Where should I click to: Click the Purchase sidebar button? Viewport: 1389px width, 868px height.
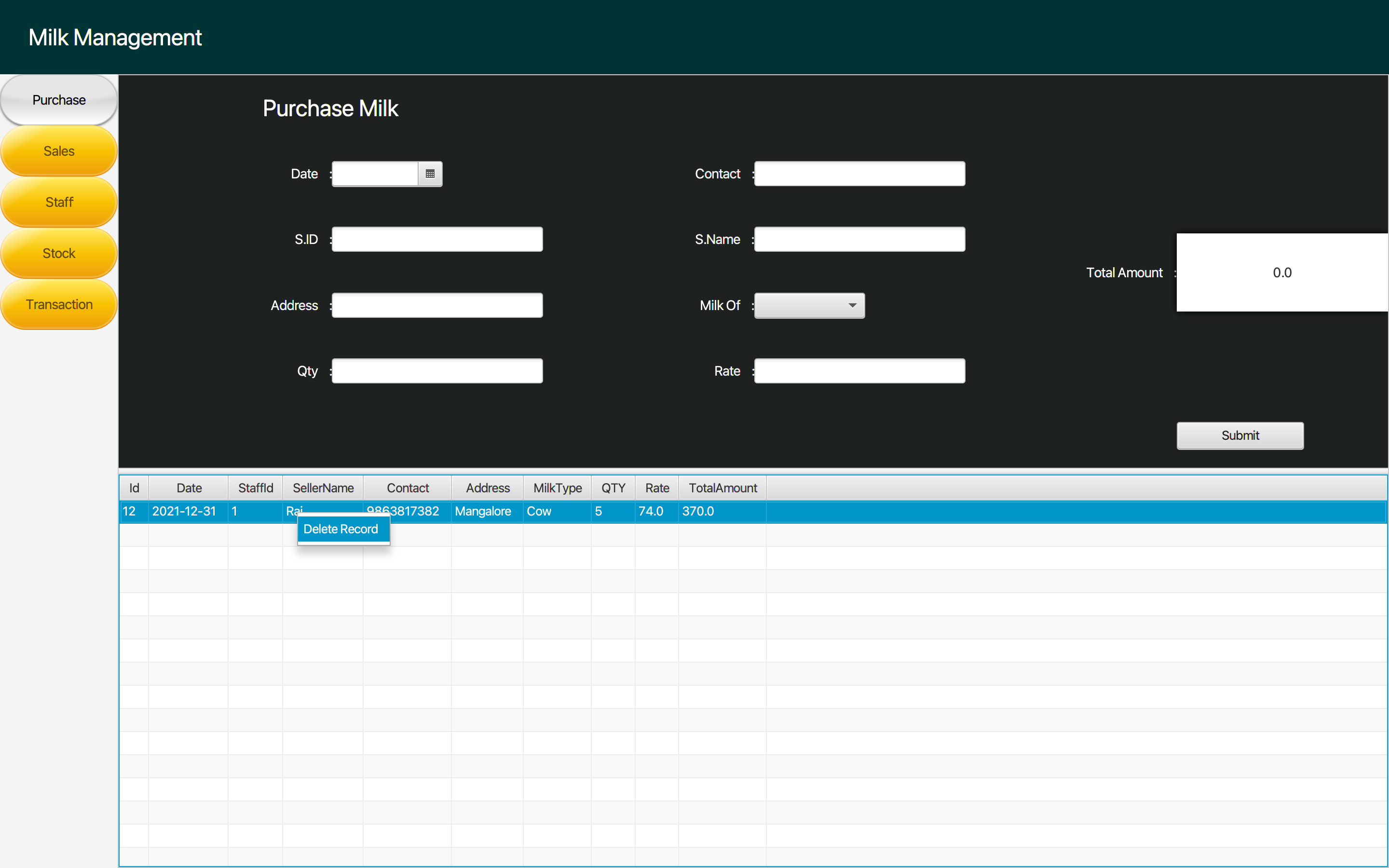click(58, 100)
